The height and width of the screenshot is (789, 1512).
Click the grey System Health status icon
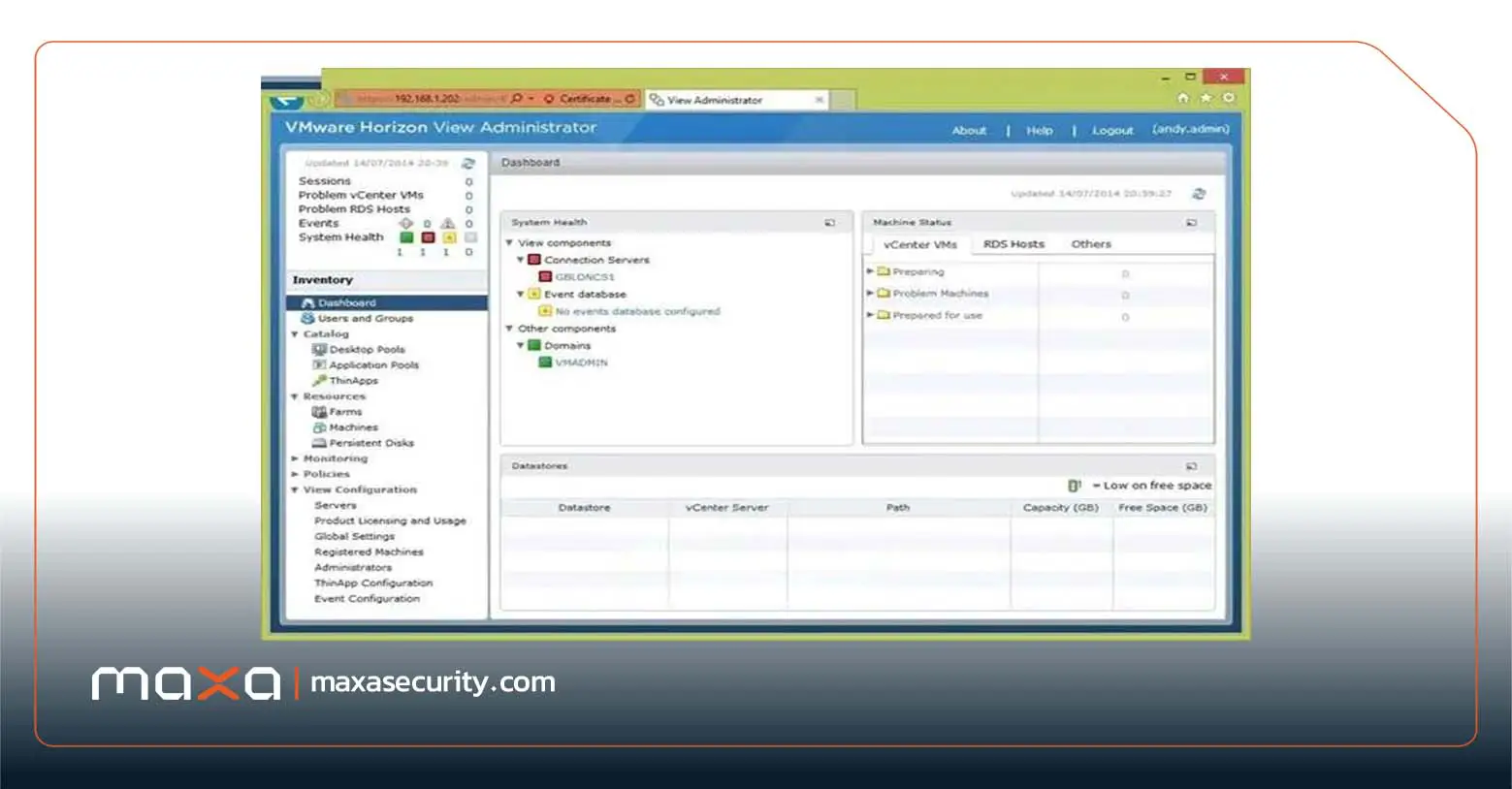click(x=470, y=237)
